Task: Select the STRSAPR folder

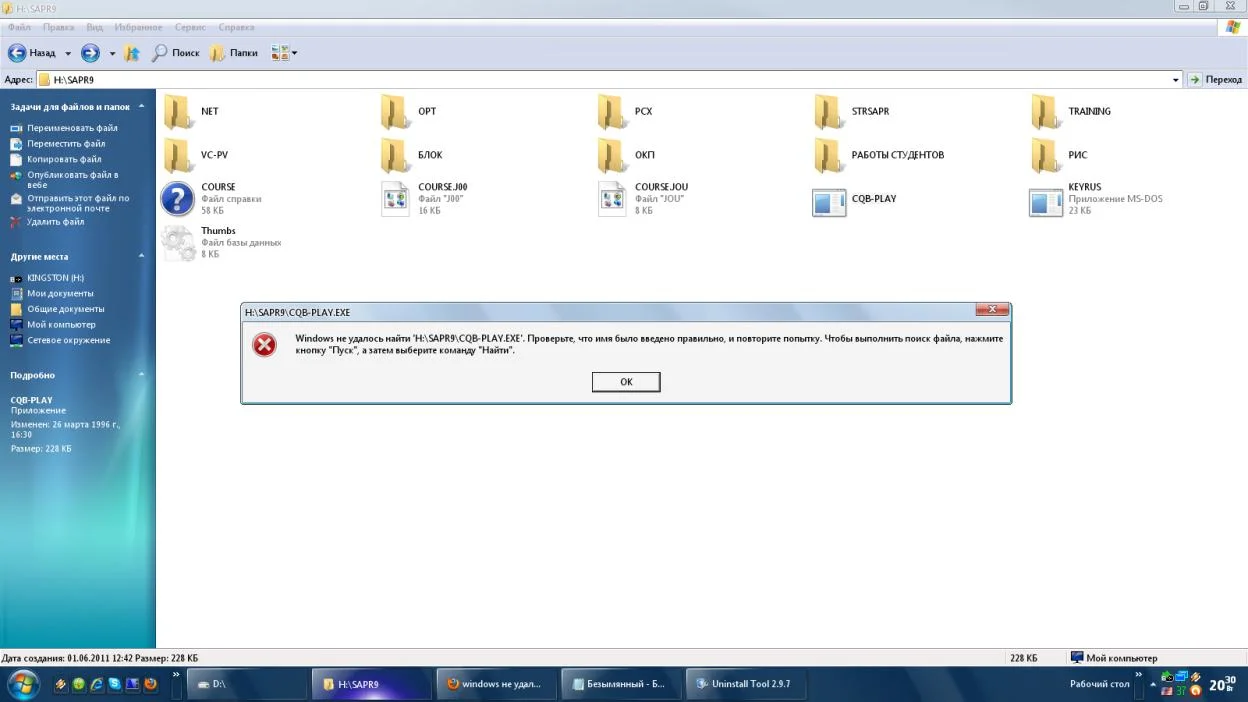Action: tap(851, 111)
